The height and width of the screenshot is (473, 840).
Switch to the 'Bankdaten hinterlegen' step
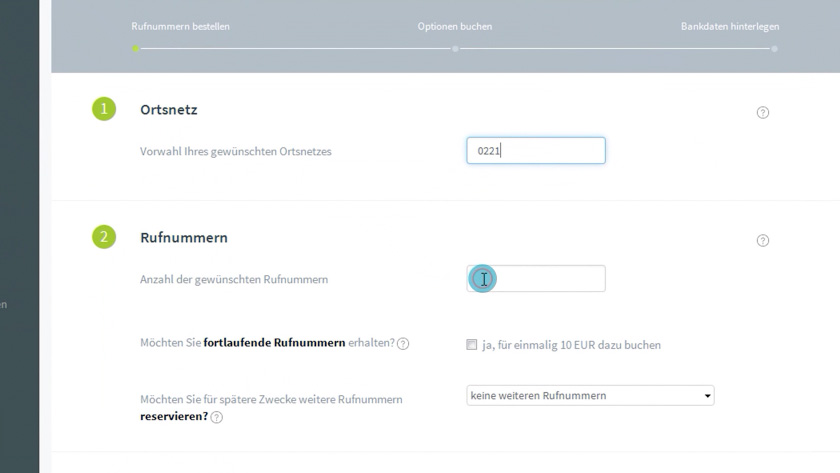click(x=730, y=26)
